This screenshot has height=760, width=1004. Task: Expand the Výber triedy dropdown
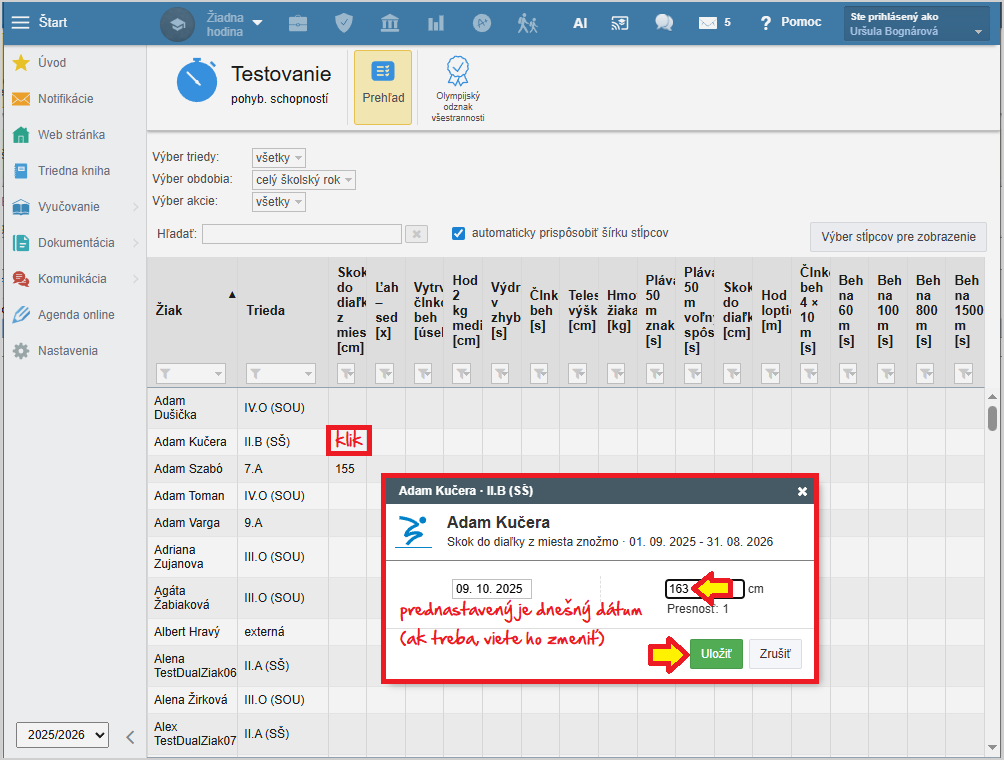pyautogui.click(x=279, y=158)
